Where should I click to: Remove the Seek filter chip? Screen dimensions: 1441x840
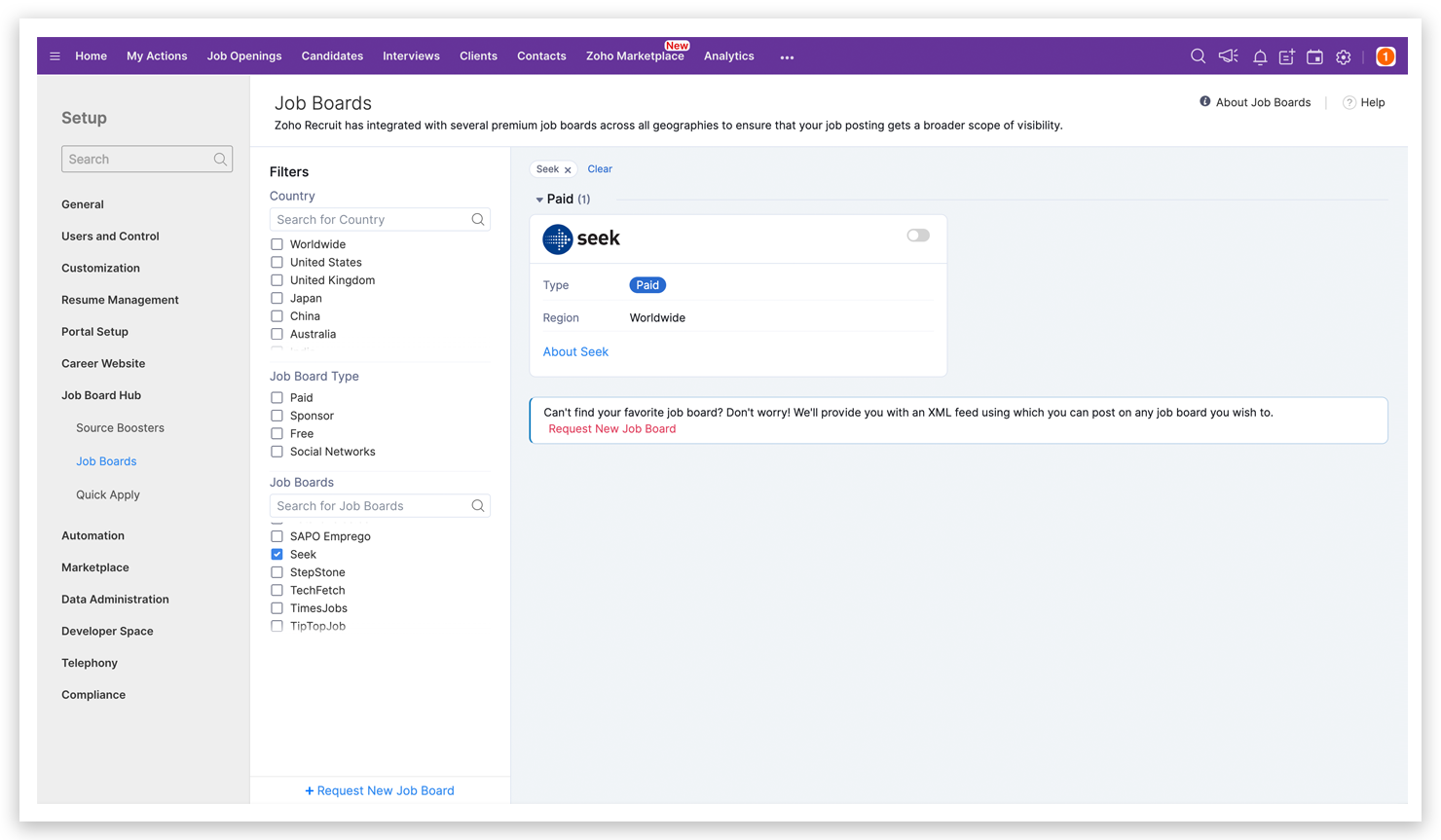(568, 169)
